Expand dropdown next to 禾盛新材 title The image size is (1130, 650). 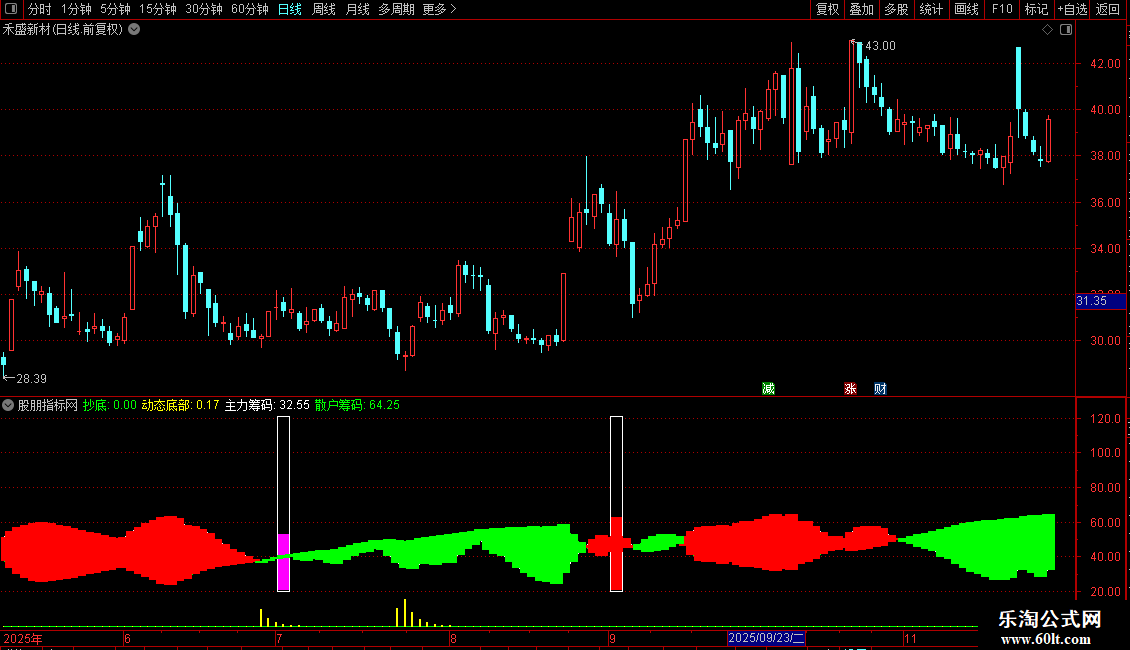coord(134,30)
